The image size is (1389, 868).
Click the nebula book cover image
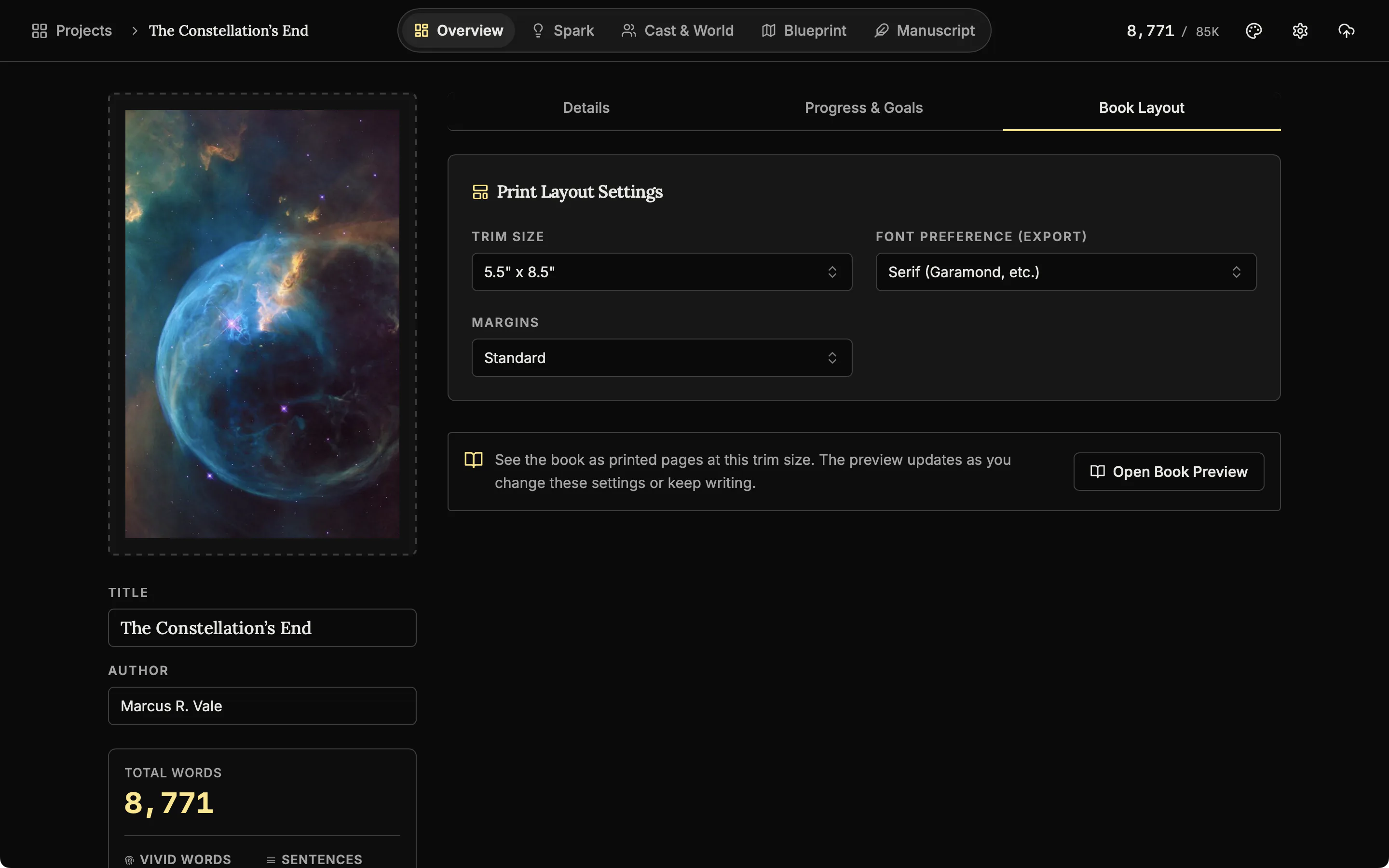point(262,325)
